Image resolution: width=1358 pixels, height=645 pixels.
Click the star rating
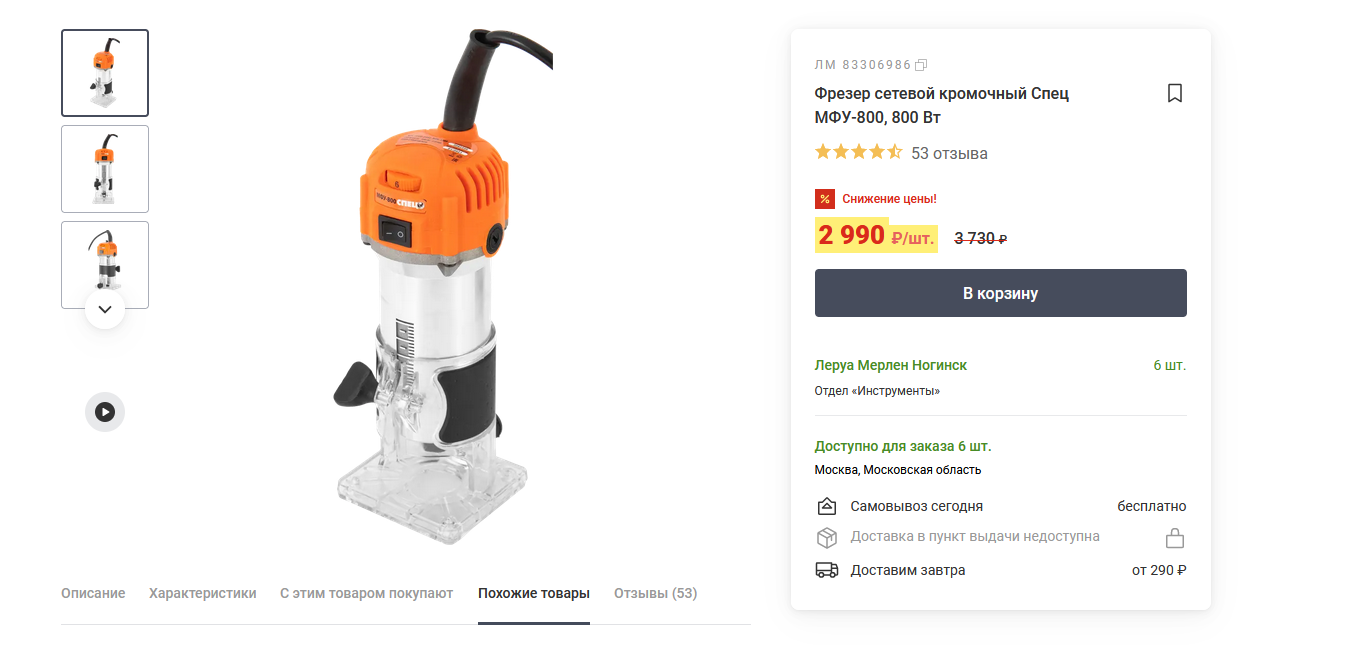pos(858,153)
